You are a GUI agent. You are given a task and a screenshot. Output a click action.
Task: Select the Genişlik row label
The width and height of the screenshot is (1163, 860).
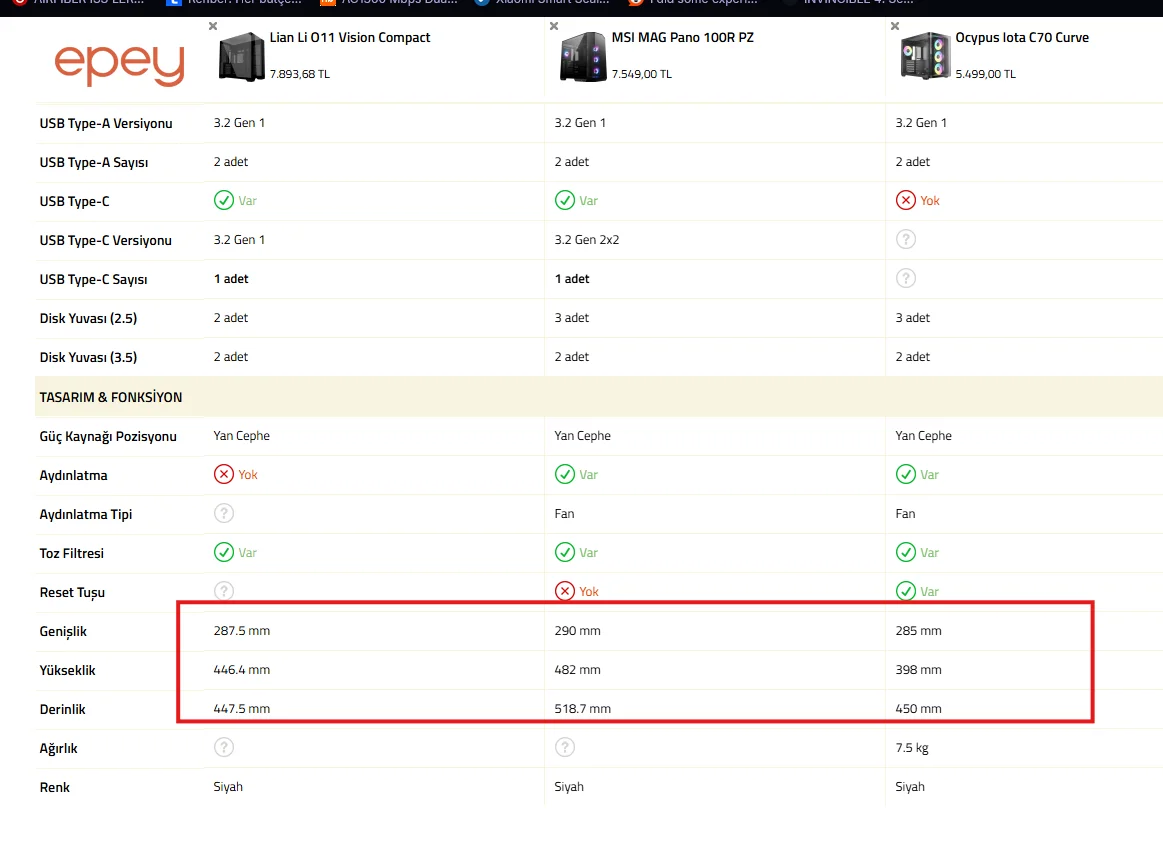point(63,631)
